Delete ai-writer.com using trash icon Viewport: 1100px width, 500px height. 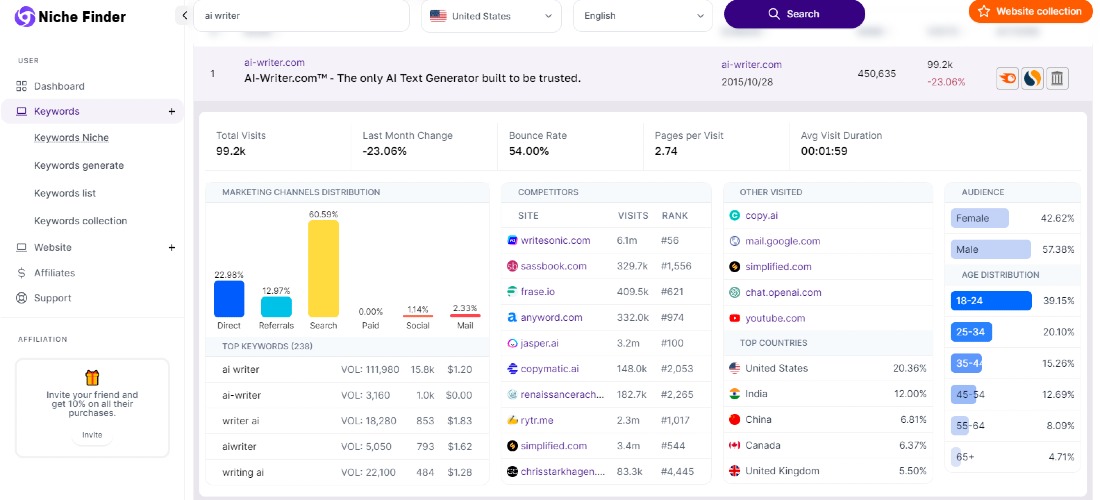click(1057, 79)
